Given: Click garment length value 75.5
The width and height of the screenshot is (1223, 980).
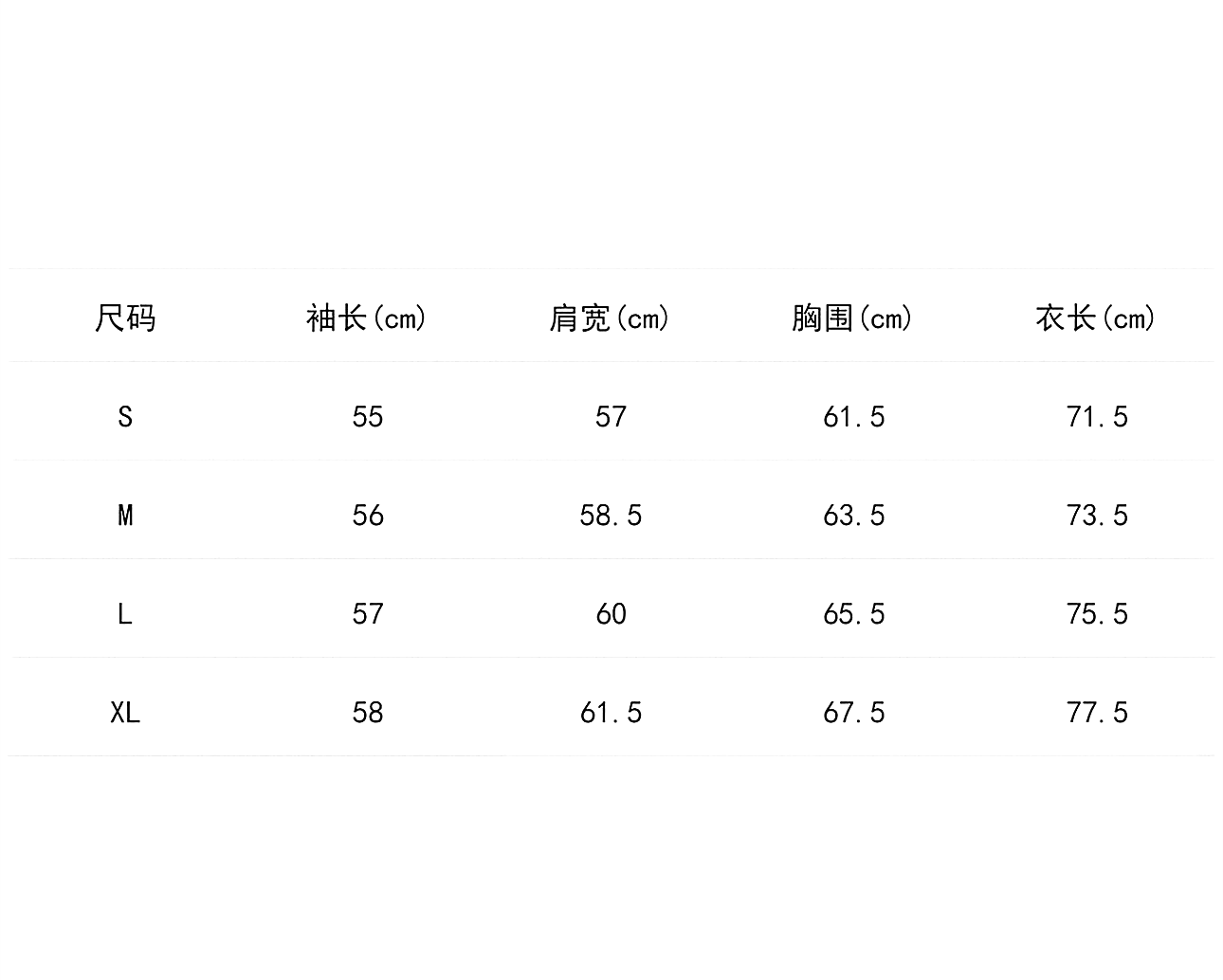Looking at the screenshot, I should [x=1097, y=614].
